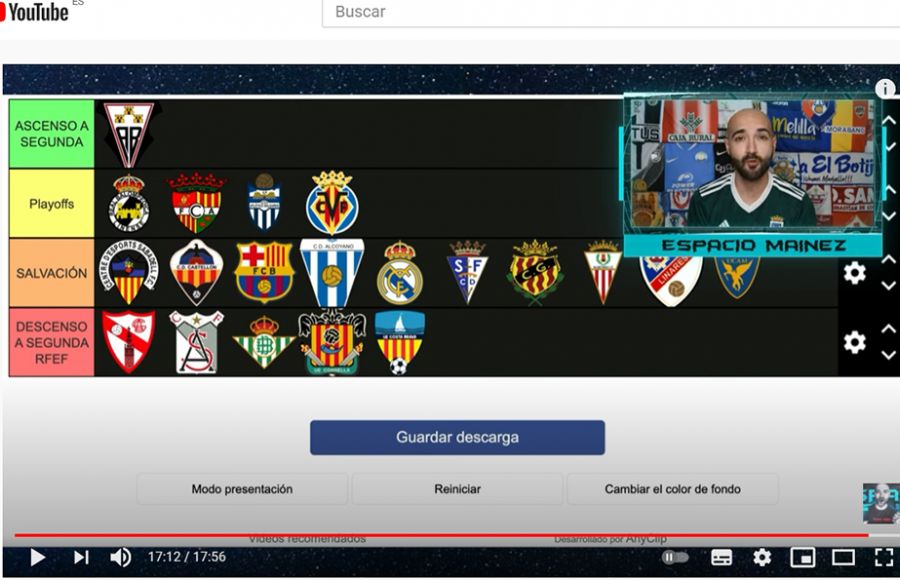This screenshot has width=900, height=580.
Task: Select the CD Castellón crest
Action: [196, 272]
